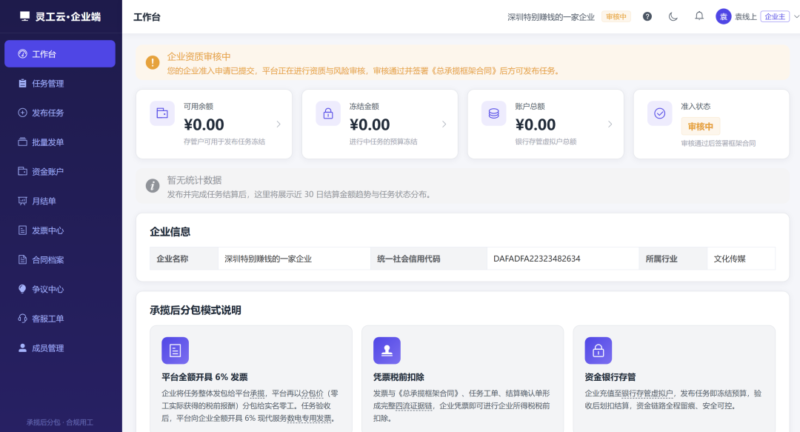The image size is (800, 432).
Task: Open the 工作台 dashboard menu item
Action: (60, 54)
